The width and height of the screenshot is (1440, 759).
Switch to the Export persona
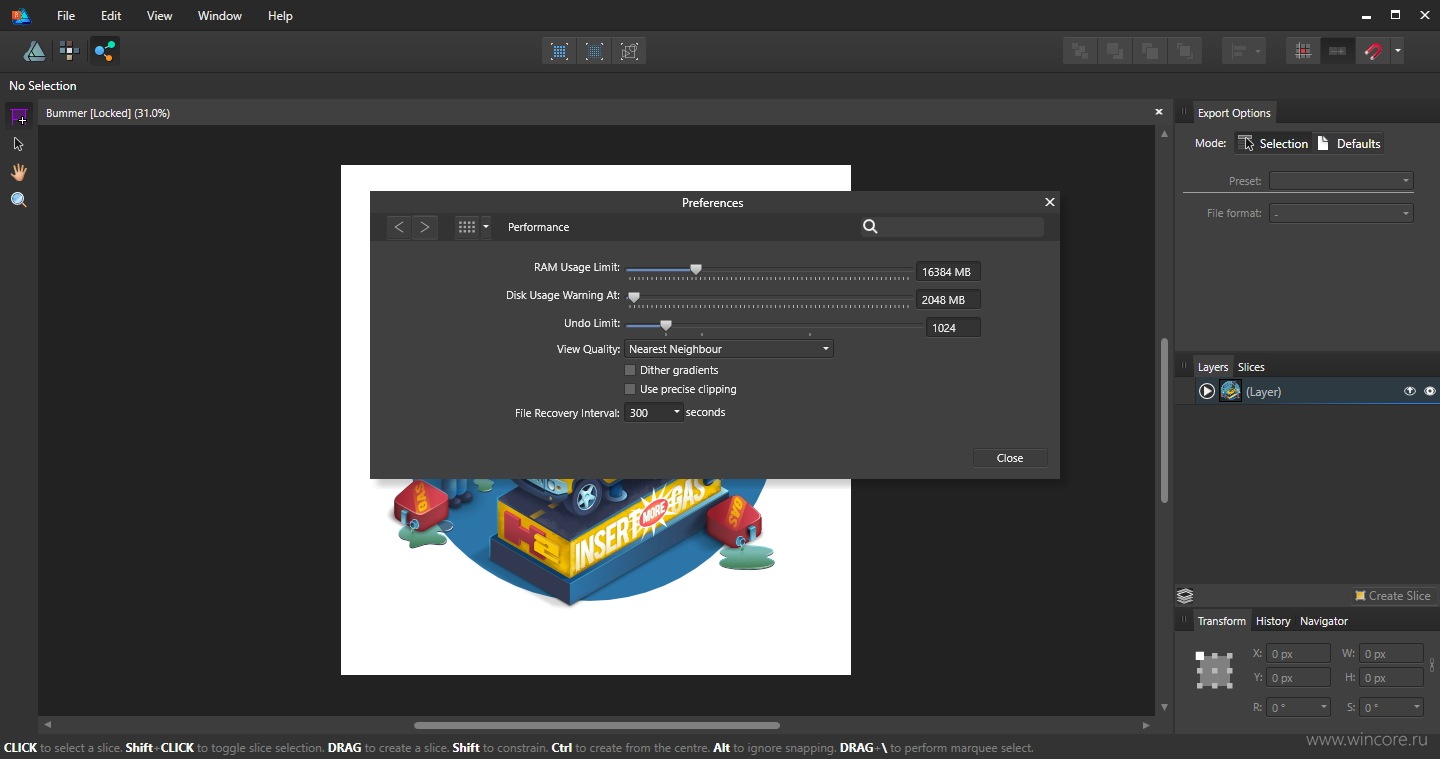tap(104, 50)
